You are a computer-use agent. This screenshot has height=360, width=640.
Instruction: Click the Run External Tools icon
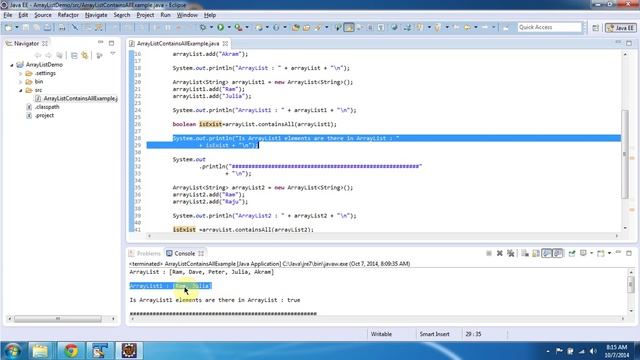click(x=238, y=27)
